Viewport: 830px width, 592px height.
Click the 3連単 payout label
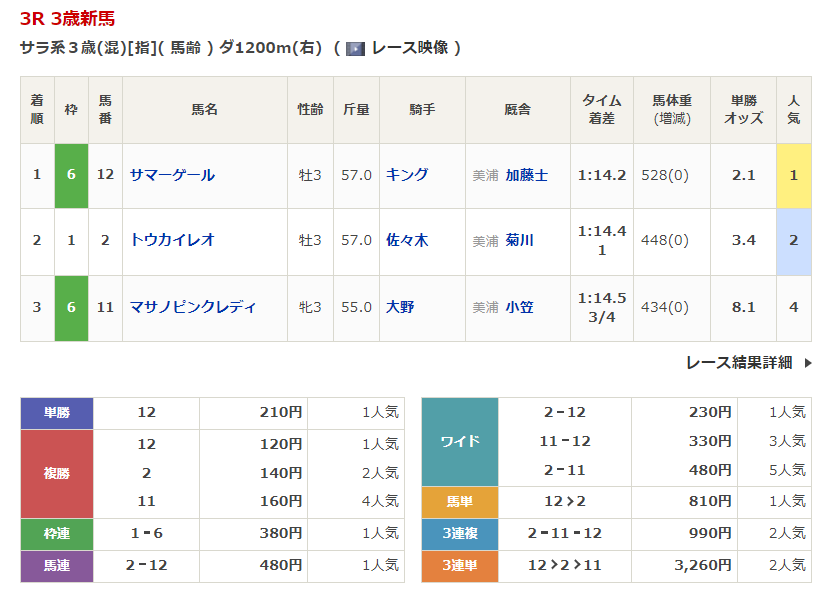pos(460,565)
